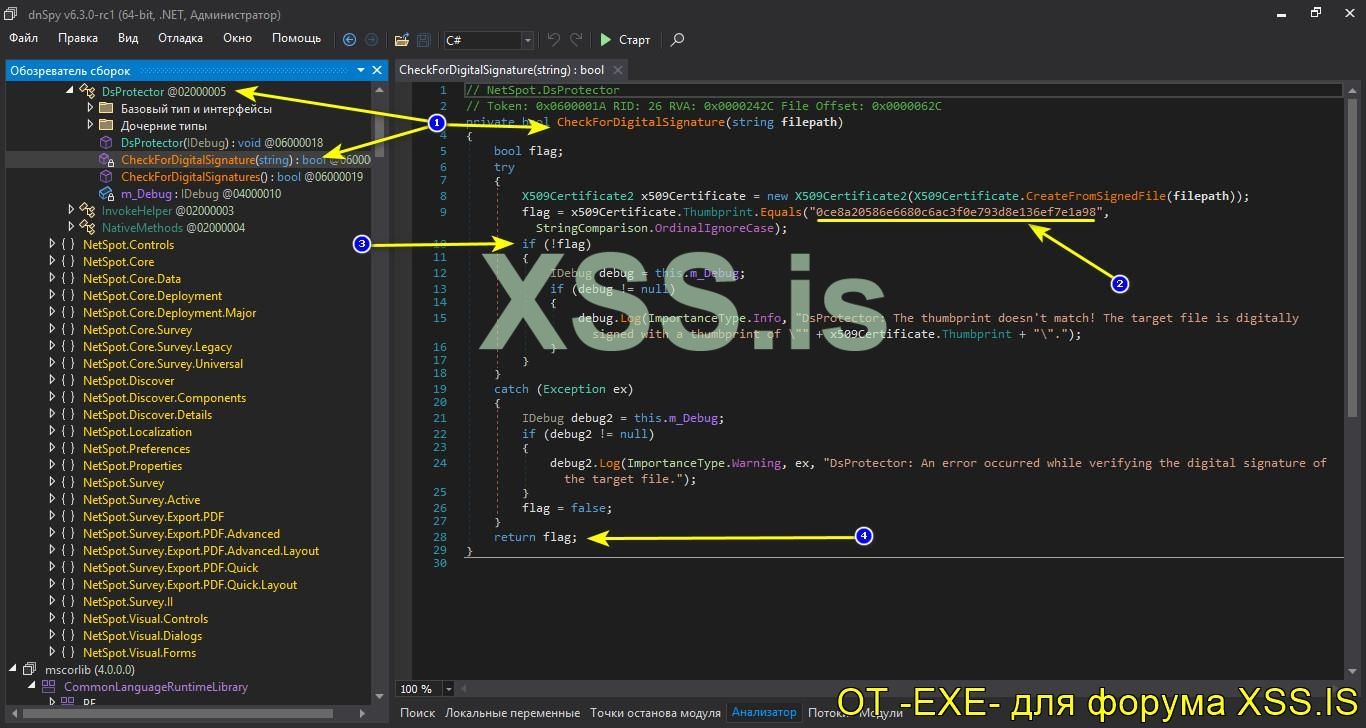Expand the InvokeHelper class node
The width and height of the screenshot is (1366, 728).
[71, 210]
